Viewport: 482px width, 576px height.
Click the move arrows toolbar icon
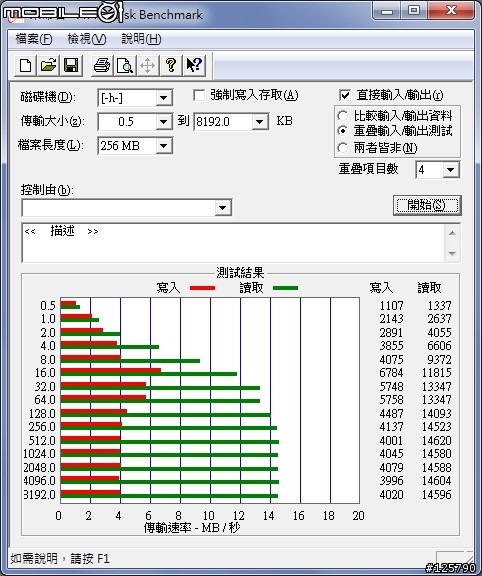(x=148, y=66)
